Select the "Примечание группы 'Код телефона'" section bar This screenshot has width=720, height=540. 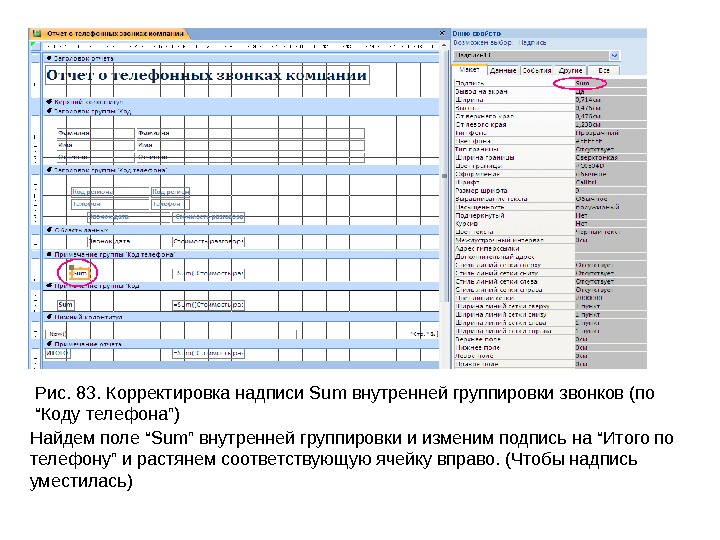click(241, 254)
